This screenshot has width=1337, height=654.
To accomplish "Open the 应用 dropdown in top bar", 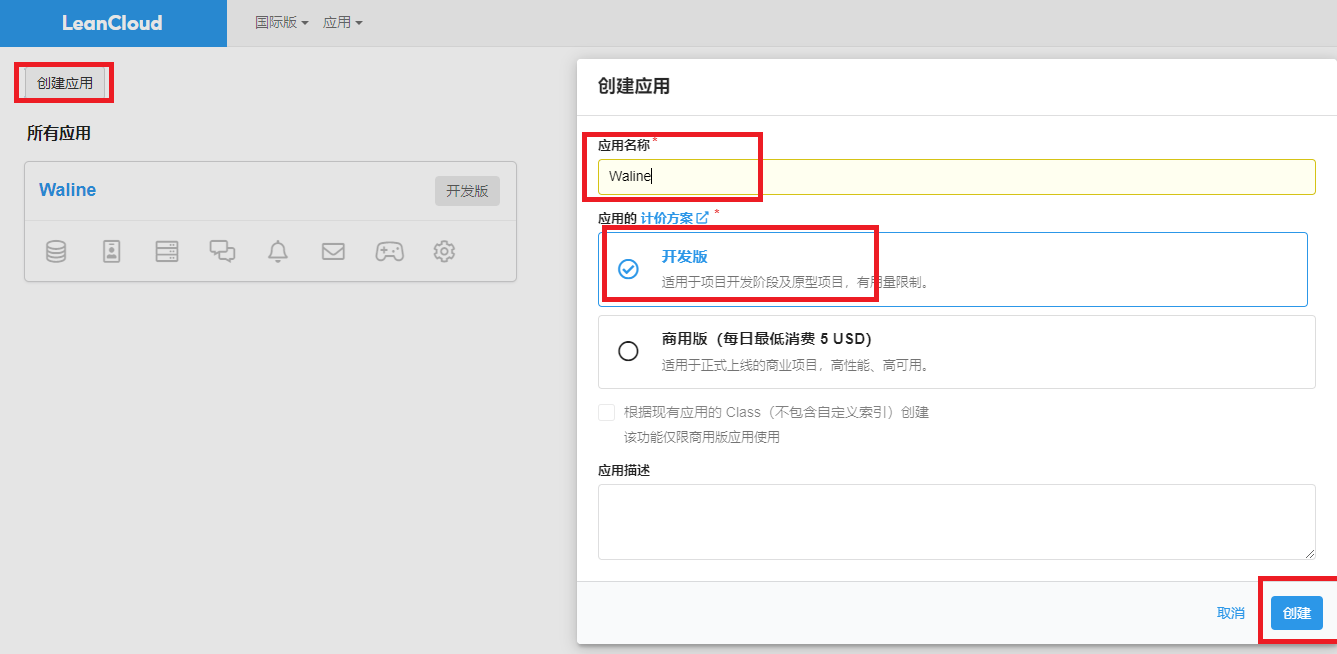I will pyautogui.click(x=342, y=22).
